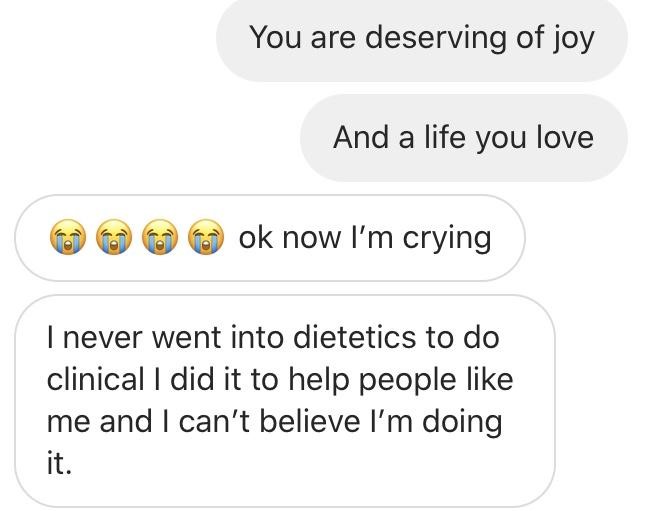Click the third crying emoji
This screenshot has width=652, height=511.
(159, 238)
